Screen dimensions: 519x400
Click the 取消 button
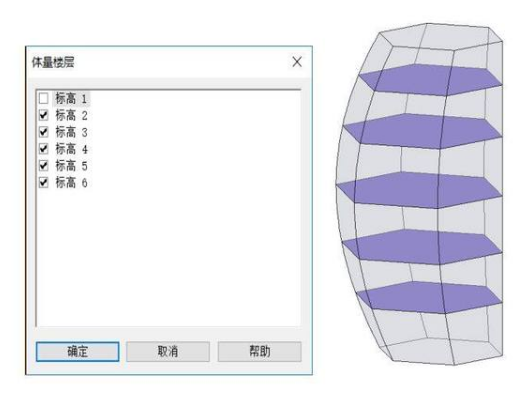[168, 351]
